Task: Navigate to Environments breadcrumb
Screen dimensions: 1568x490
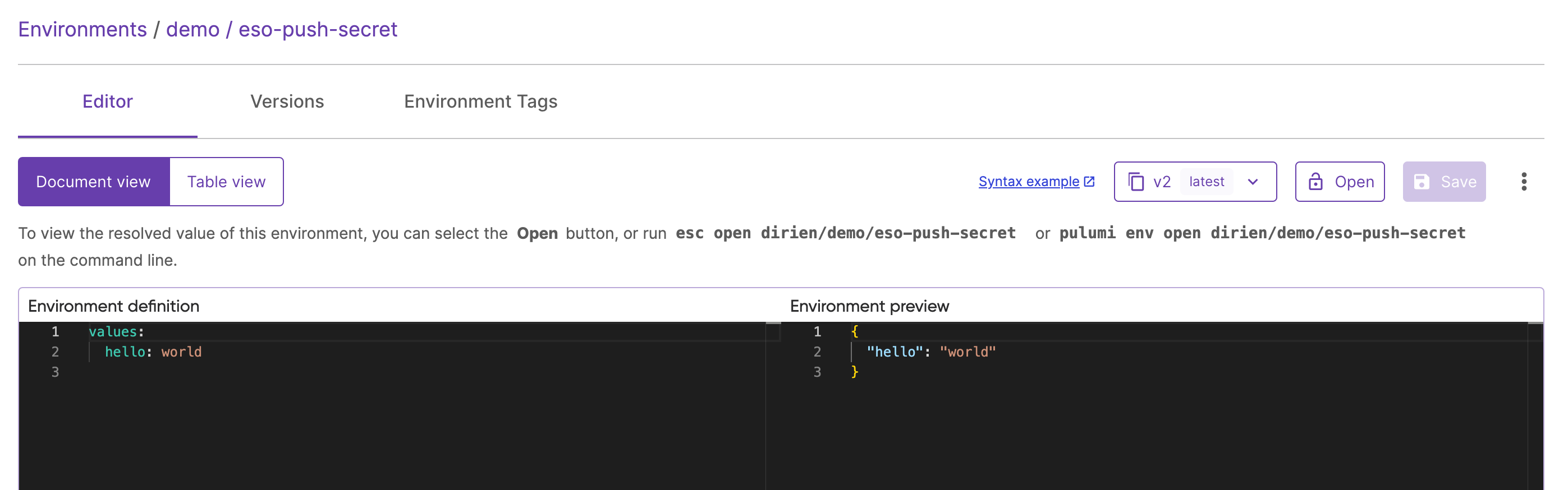Action: click(83, 29)
